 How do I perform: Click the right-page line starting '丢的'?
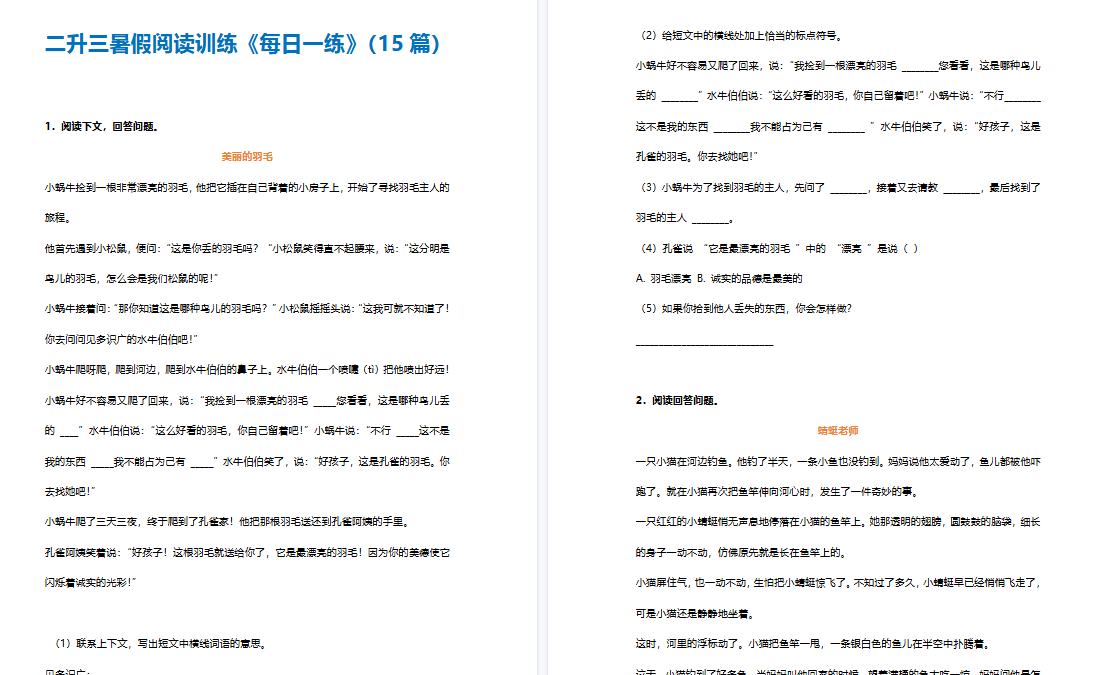838,95
